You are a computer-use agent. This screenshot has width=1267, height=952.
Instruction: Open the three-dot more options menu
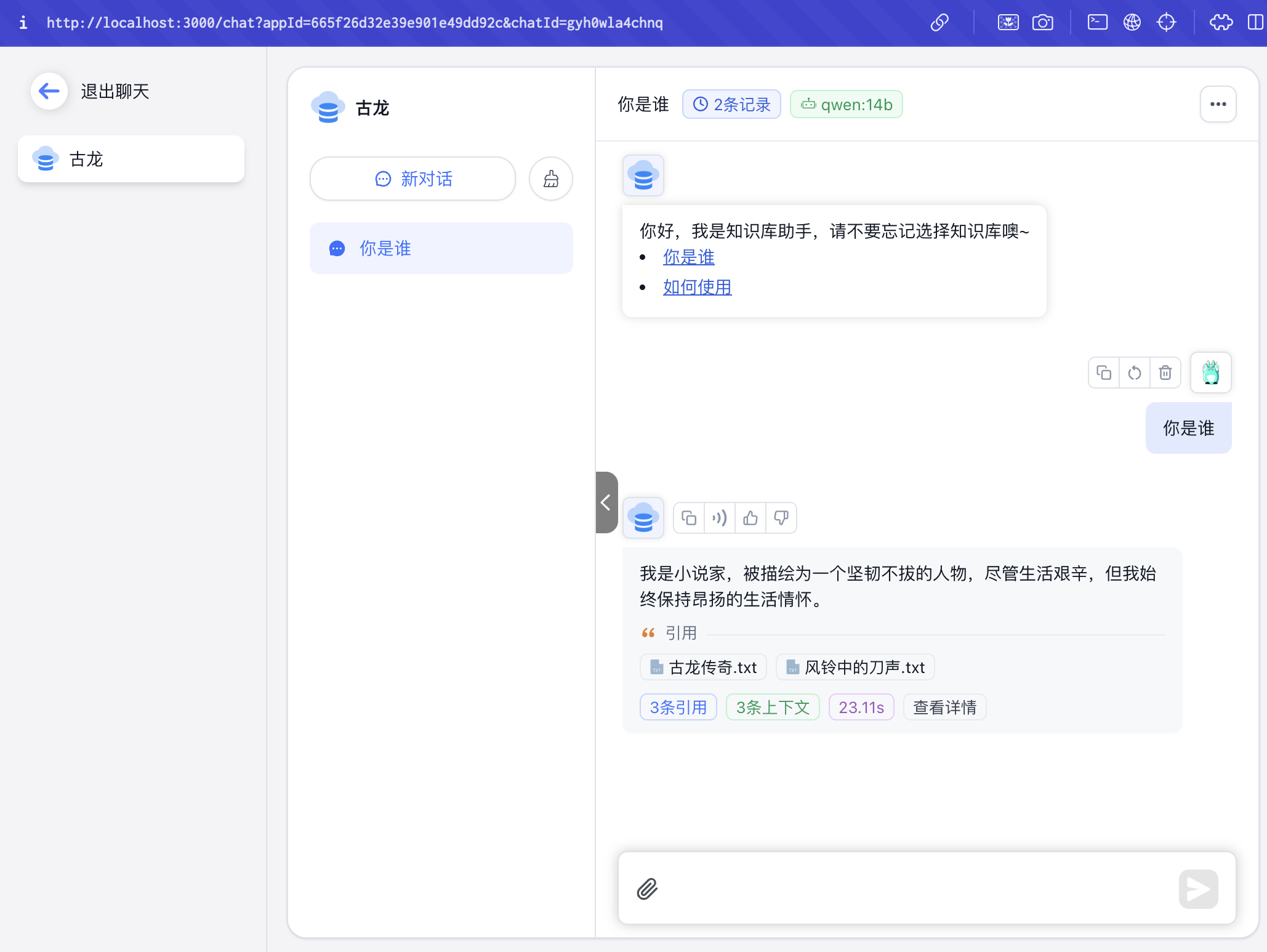click(1218, 104)
